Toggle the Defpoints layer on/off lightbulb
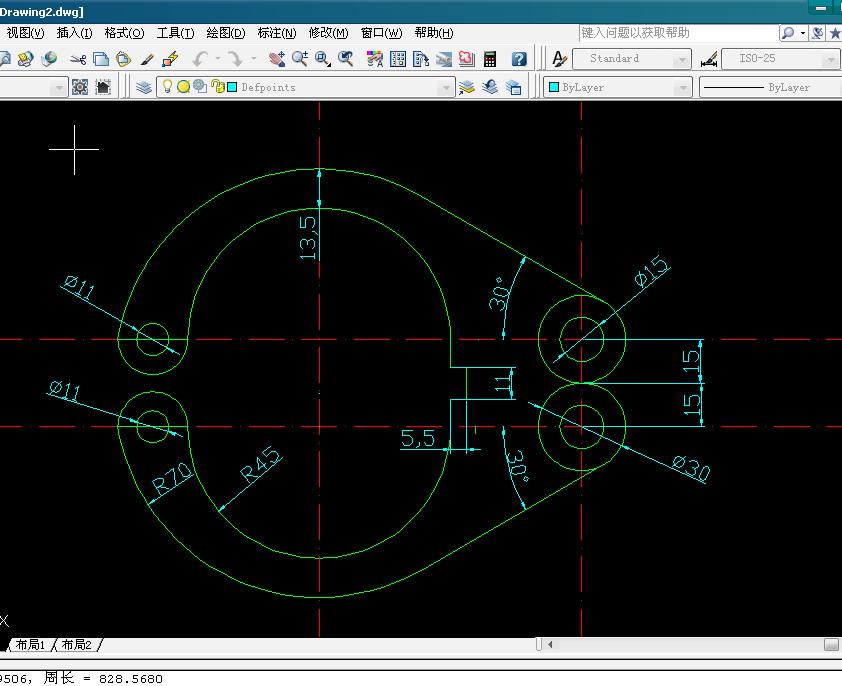 [x=168, y=86]
